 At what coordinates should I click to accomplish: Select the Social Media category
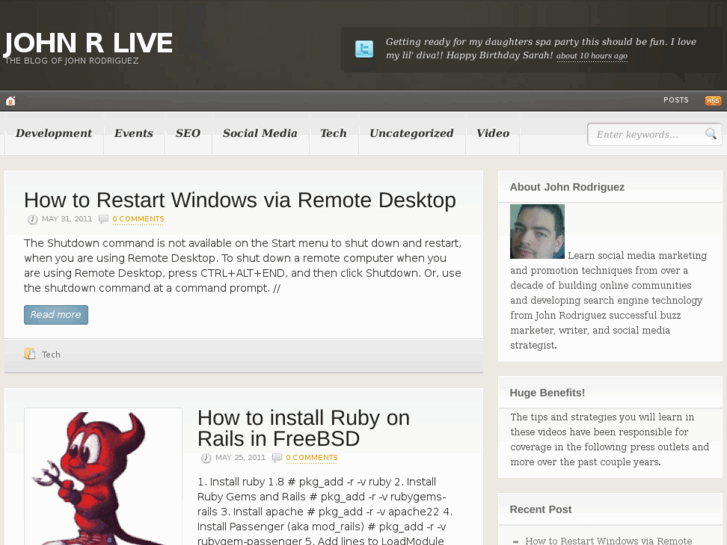click(x=260, y=134)
